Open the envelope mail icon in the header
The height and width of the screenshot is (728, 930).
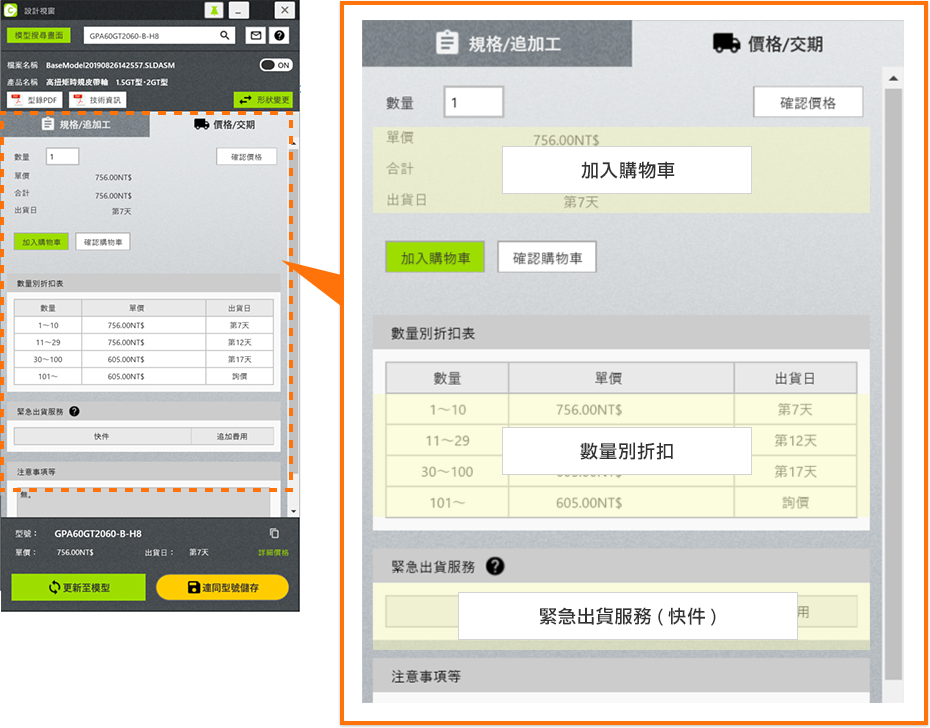[255, 35]
